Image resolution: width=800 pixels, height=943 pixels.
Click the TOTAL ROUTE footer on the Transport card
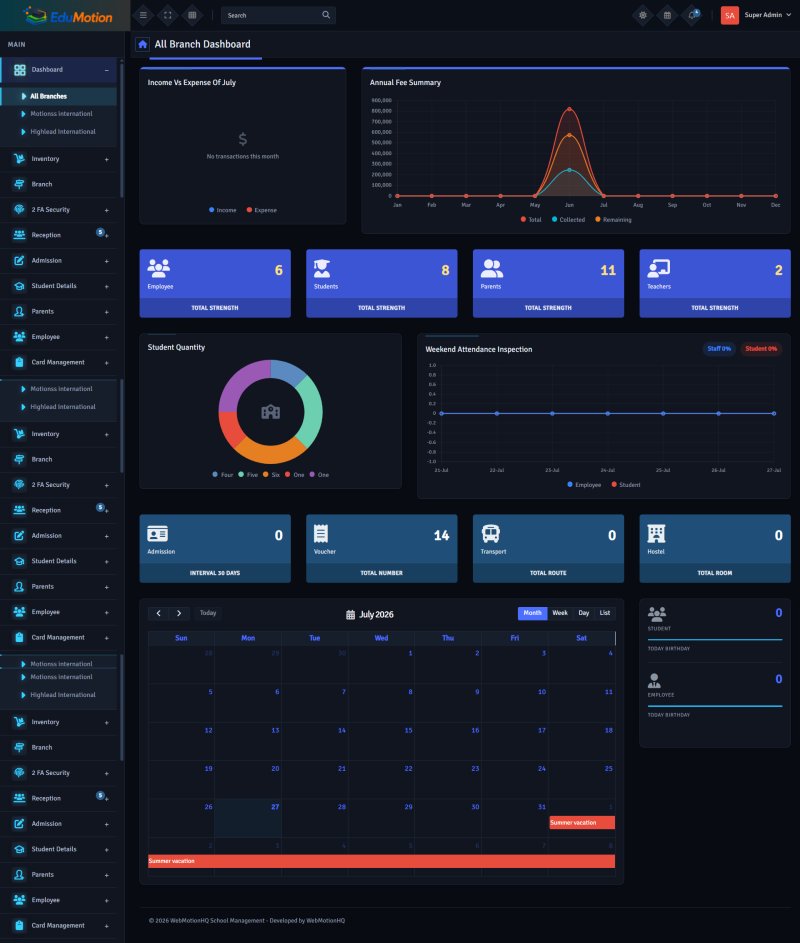548,573
